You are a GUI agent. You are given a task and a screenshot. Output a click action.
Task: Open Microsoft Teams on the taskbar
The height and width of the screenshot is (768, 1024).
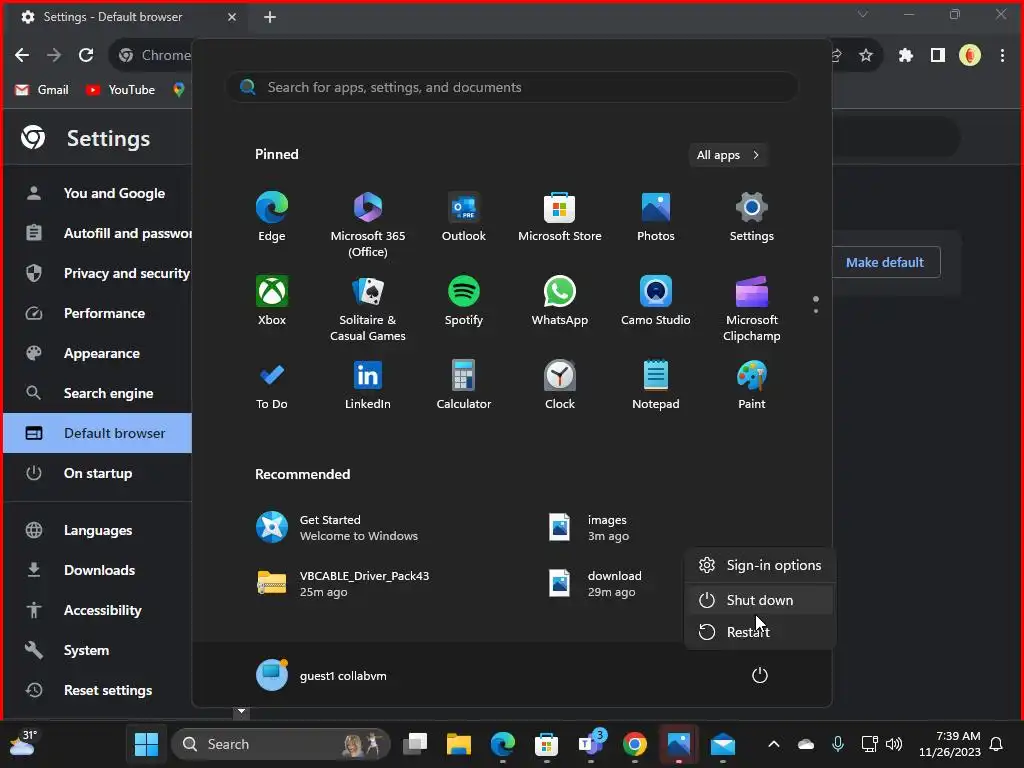click(590, 744)
